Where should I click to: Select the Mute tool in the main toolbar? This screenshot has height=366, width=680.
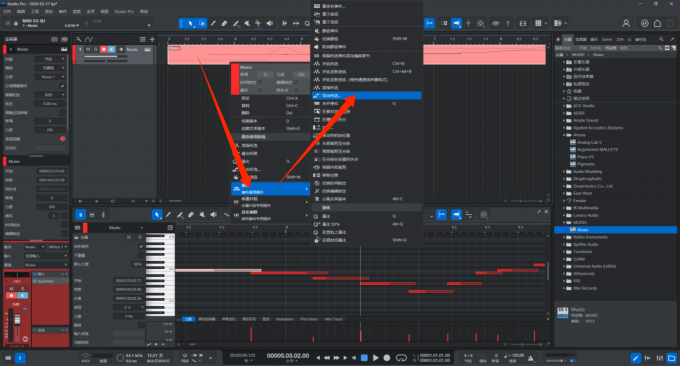[x=247, y=23]
